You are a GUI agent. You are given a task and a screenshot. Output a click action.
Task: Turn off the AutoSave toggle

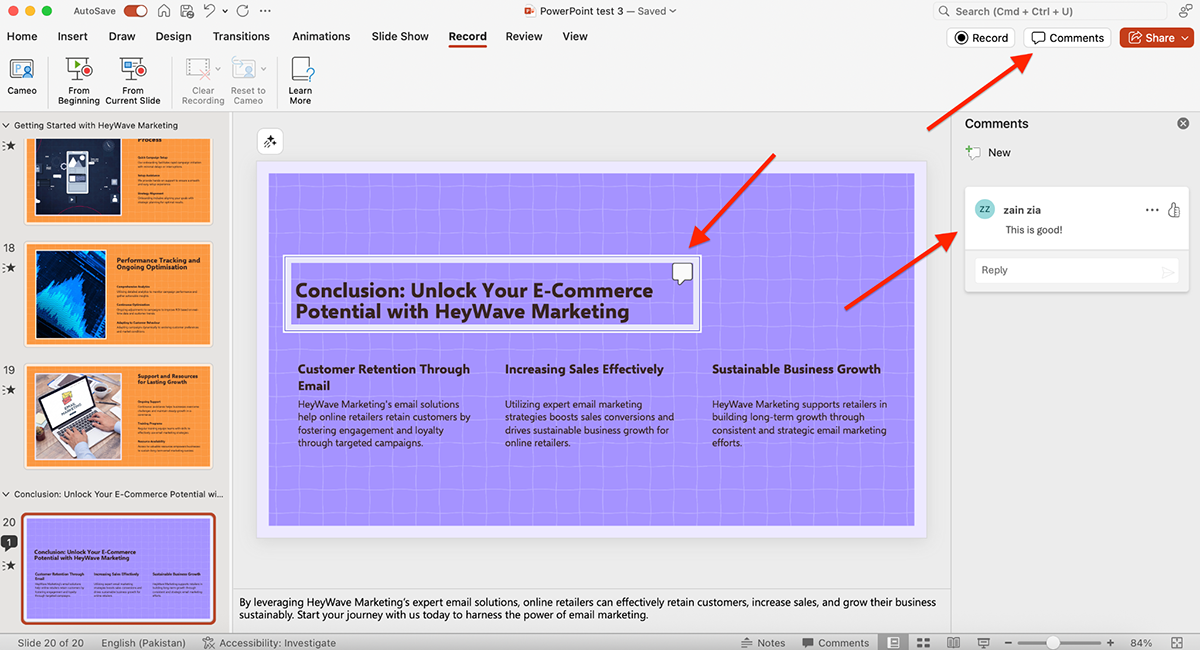click(135, 11)
